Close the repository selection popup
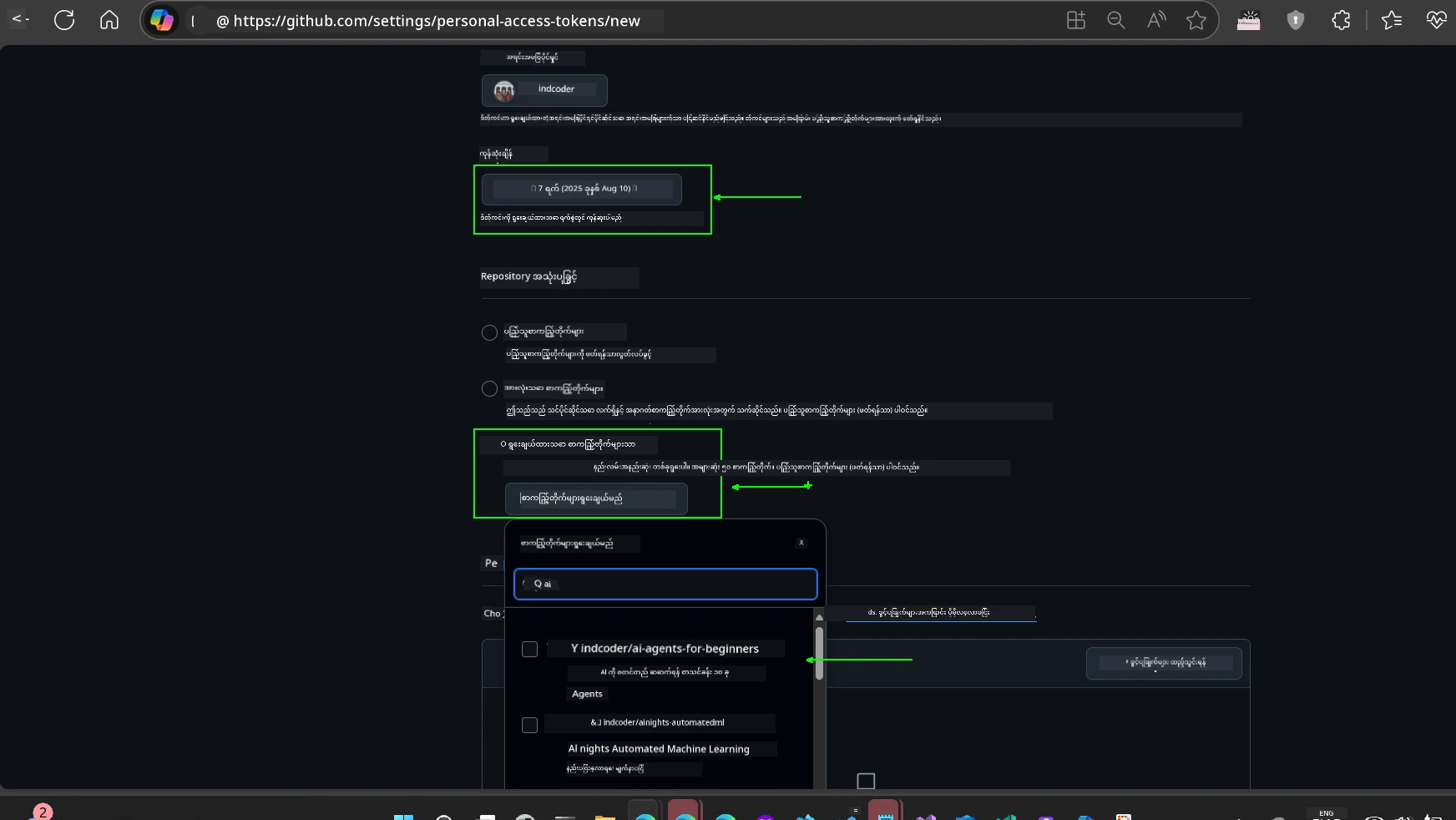This screenshot has width=1456, height=820. point(801,543)
